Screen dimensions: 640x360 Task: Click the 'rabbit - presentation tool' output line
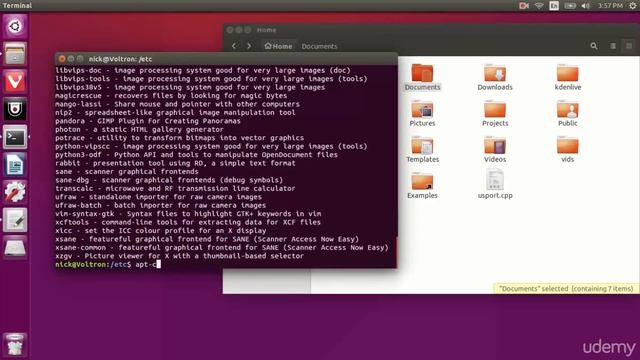pyautogui.click(x=175, y=163)
